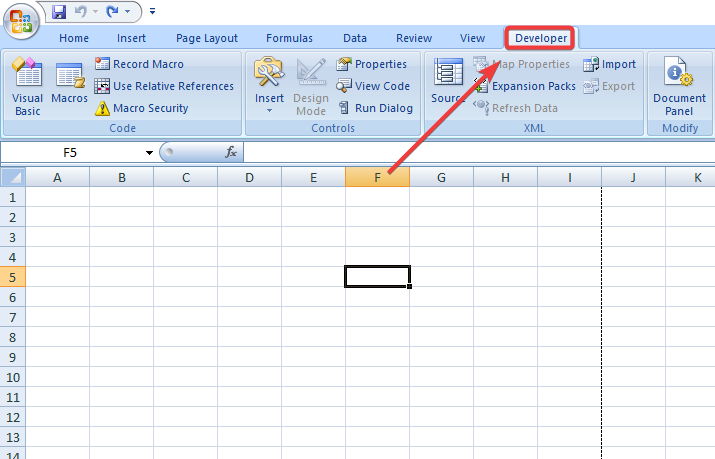
Task: Click Refresh Data
Action: click(x=515, y=108)
